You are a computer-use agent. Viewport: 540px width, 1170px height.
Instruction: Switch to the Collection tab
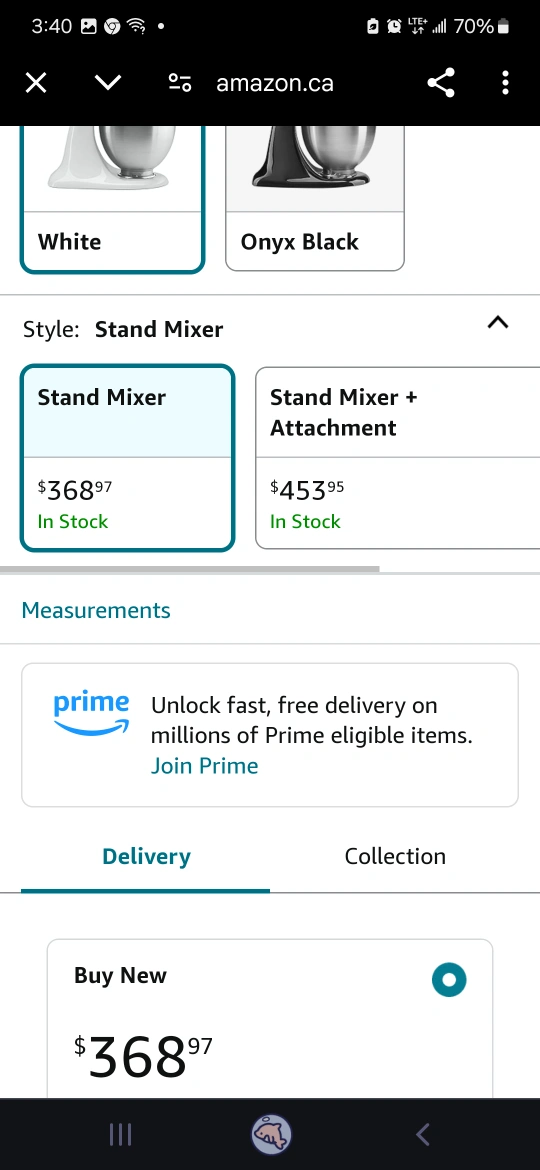(x=395, y=857)
